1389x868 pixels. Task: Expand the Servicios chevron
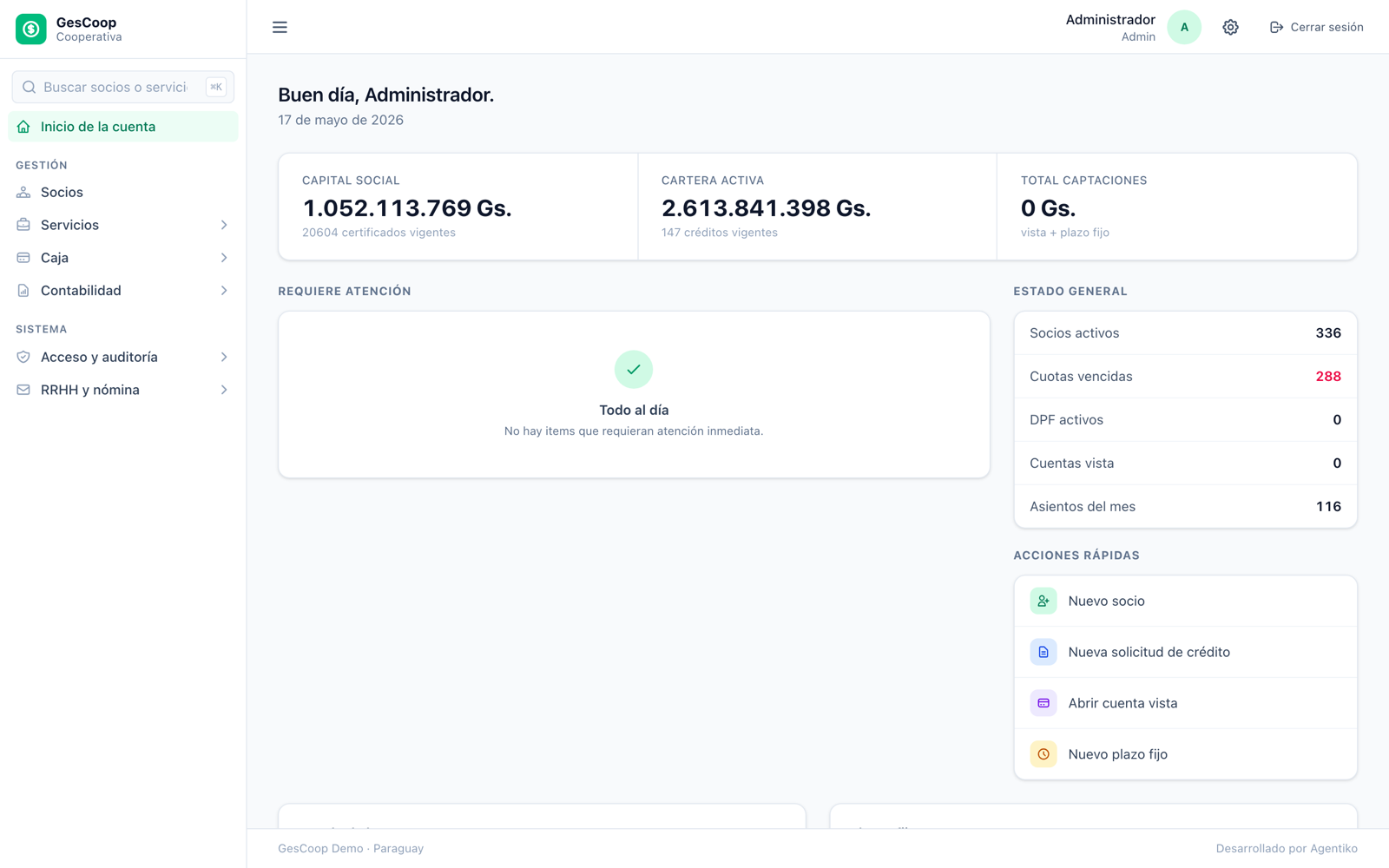224,225
